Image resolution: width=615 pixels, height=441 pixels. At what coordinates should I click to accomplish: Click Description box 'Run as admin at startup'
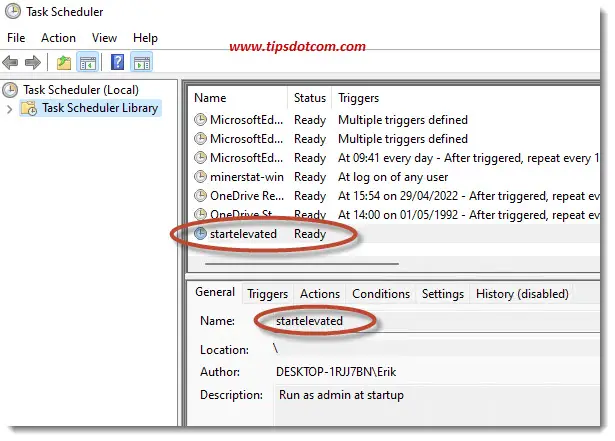click(437, 406)
